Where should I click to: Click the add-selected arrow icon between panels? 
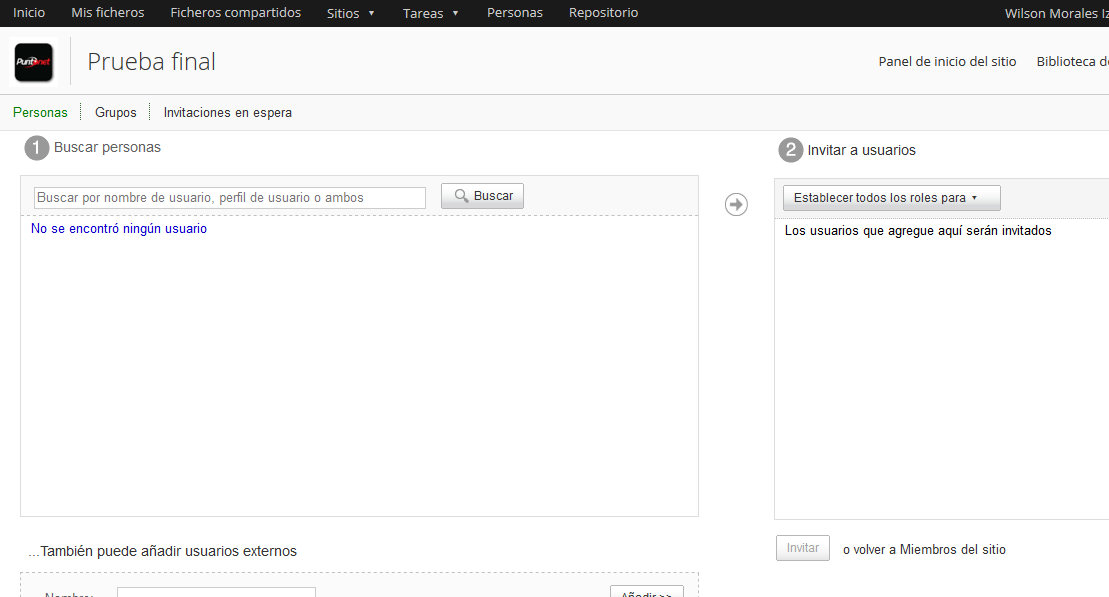coord(736,204)
